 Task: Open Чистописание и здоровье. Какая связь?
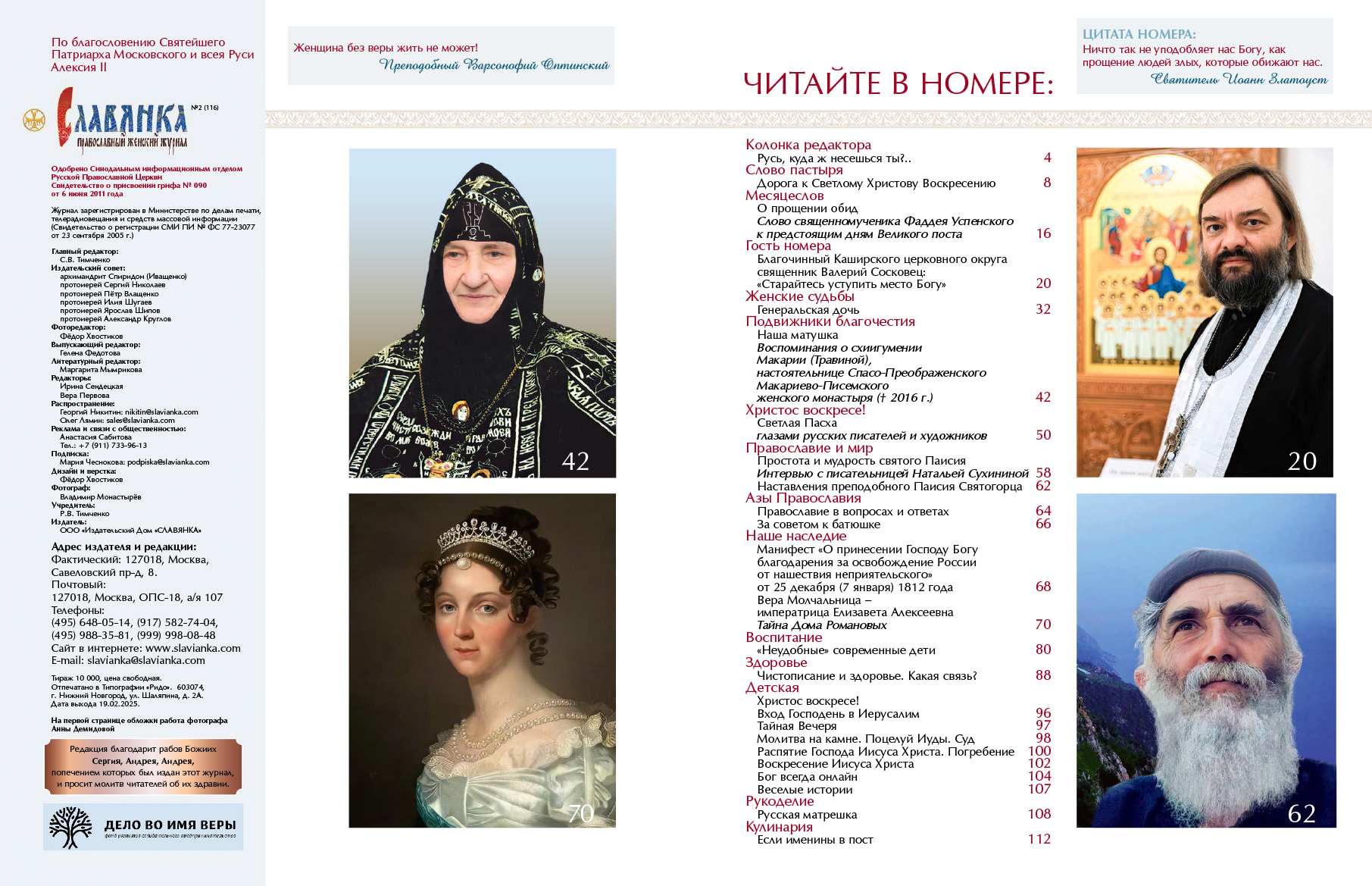[x=867, y=676]
